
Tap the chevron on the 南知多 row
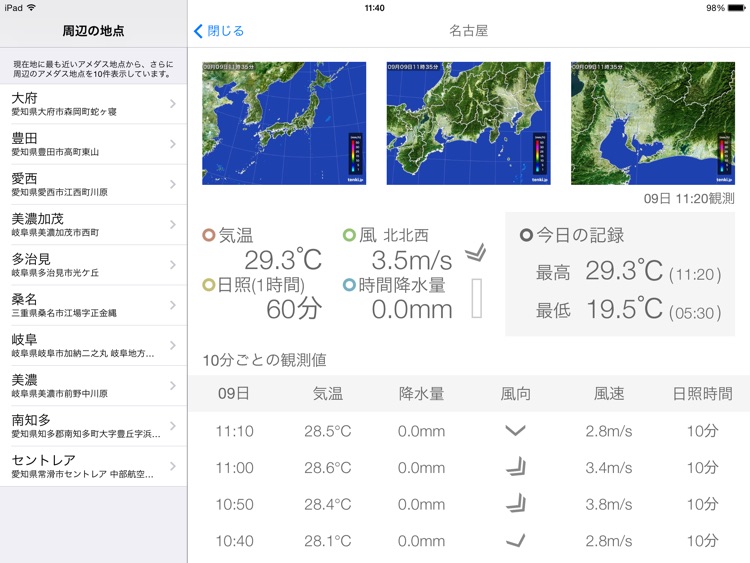173,426
